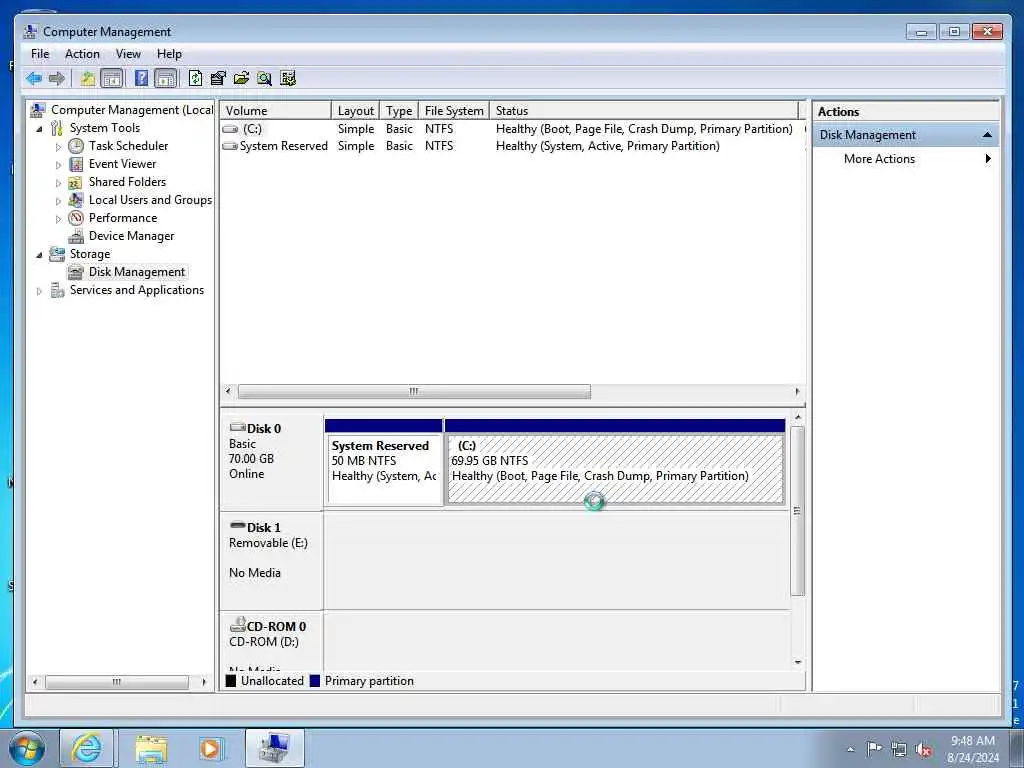Collapse the Storage node arrow
This screenshot has height=768, width=1024.
[39, 255]
